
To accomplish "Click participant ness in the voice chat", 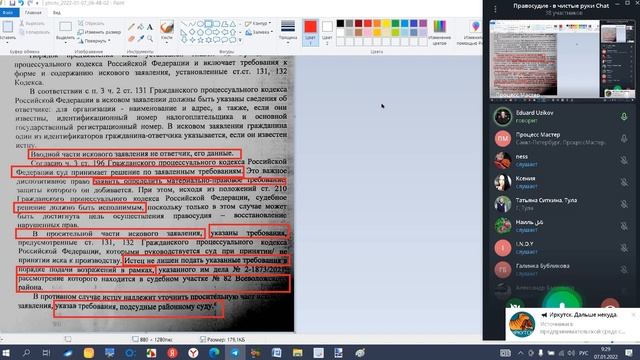I will (x=561, y=160).
